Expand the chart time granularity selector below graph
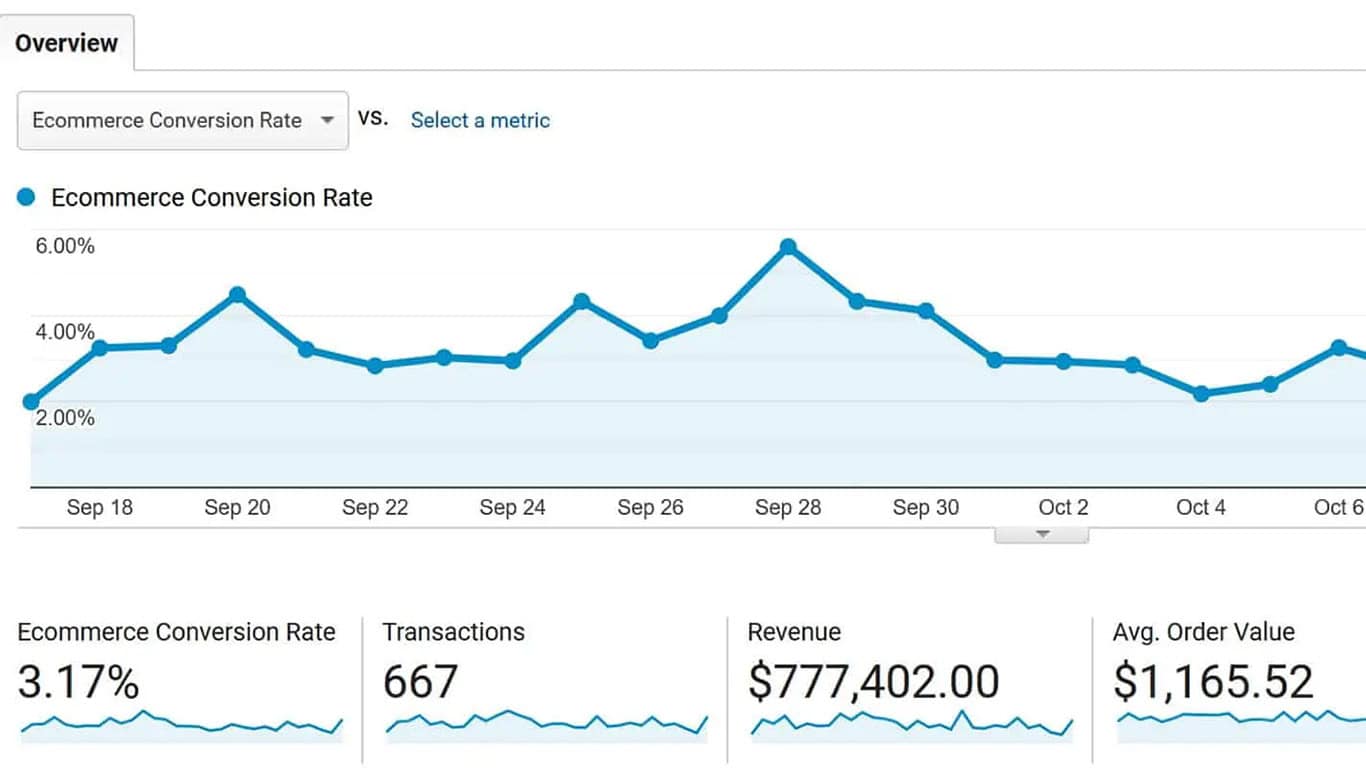The height and width of the screenshot is (768, 1366). point(1042,532)
